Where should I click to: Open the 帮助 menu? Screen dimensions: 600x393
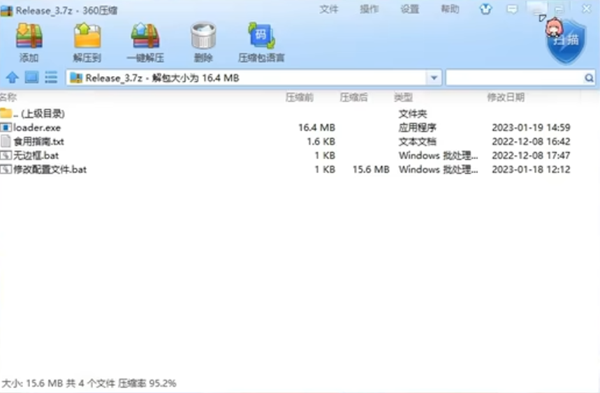tap(450, 9)
